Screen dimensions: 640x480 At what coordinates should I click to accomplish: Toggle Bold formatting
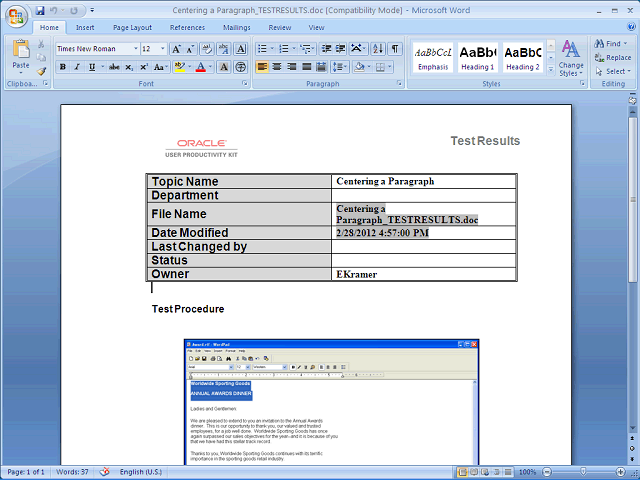point(63,67)
